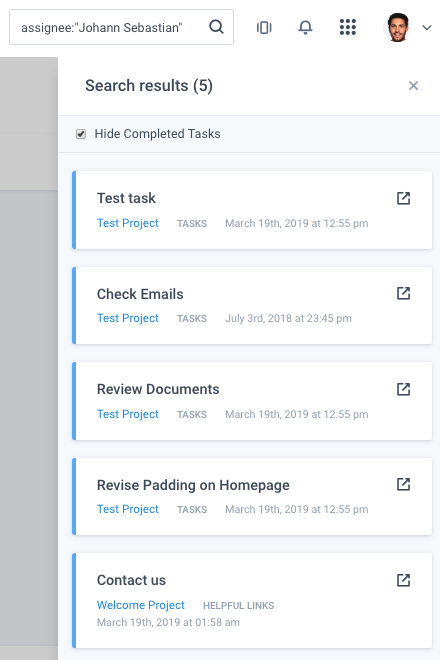Open Test Project link under Check Emails

(x=128, y=318)
